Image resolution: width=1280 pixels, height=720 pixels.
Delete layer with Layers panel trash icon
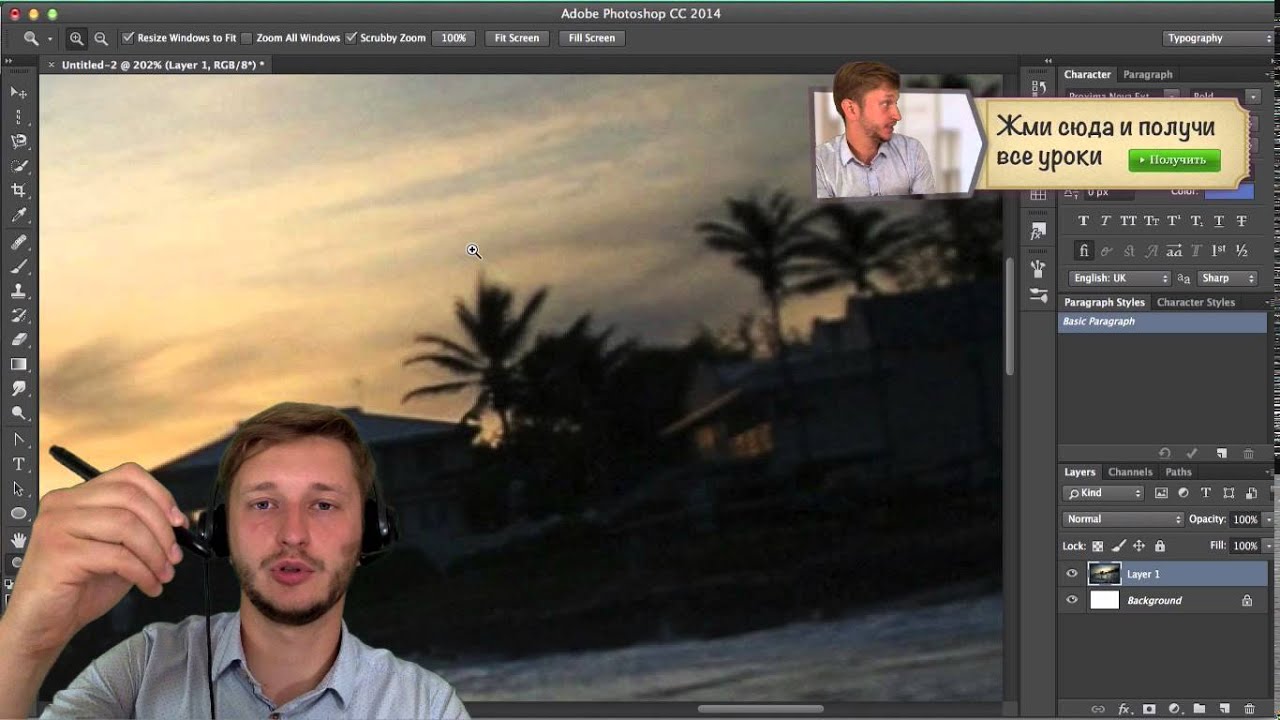1249,708
